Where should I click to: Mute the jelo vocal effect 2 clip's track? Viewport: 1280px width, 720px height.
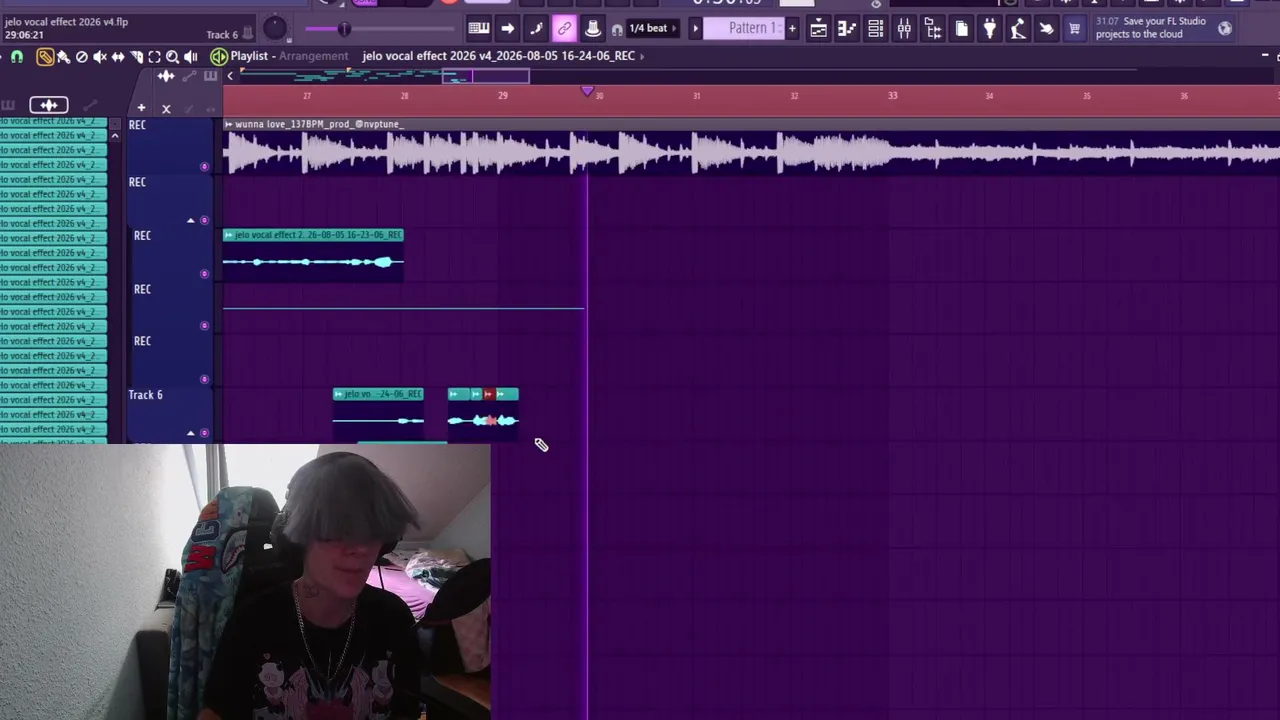coord(205,274)
